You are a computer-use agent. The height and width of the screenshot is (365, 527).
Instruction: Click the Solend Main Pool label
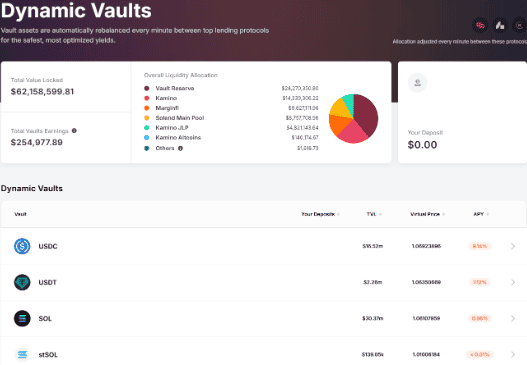(180, 118)
